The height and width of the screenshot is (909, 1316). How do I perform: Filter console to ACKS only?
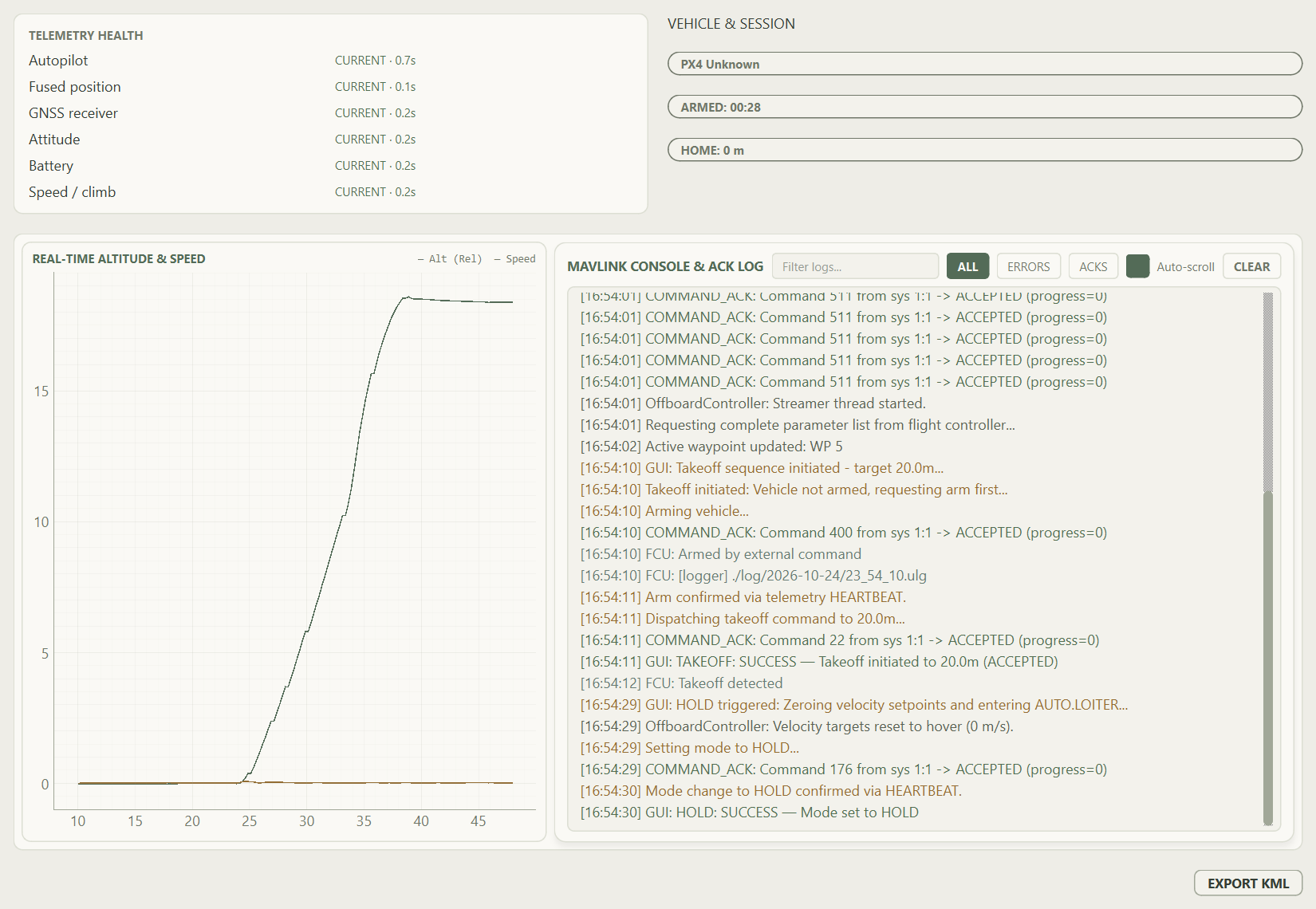1093,266
